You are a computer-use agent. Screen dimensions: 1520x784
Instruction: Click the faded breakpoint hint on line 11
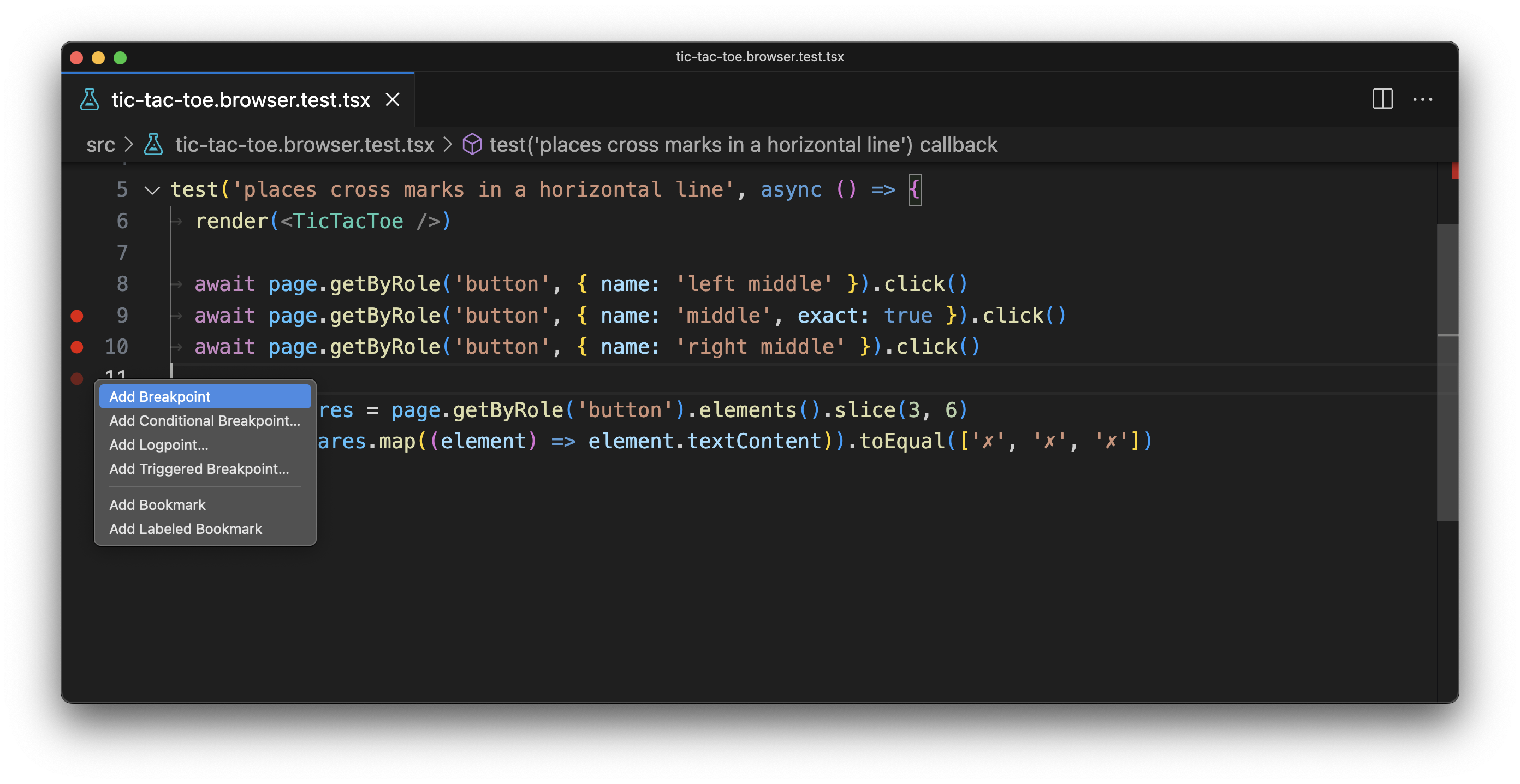[76, 378]
